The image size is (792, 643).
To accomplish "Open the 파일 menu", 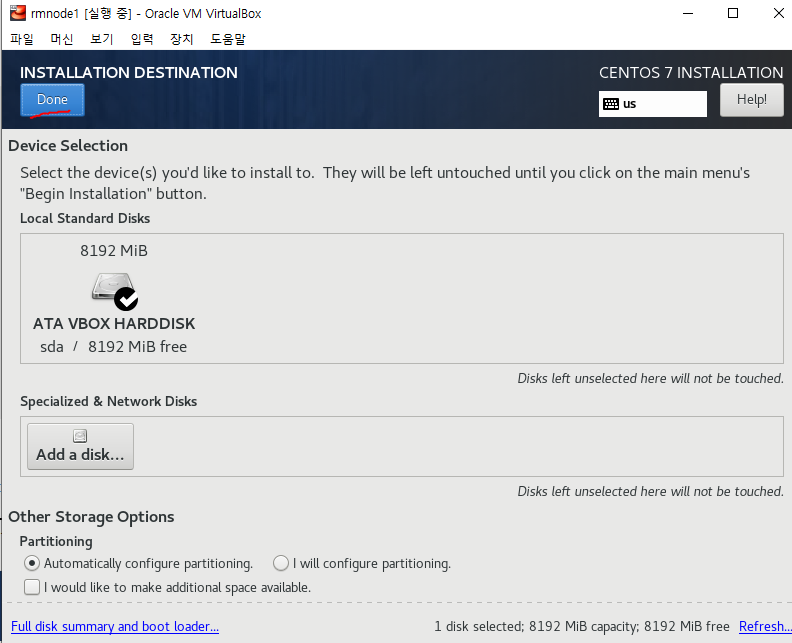I will point(22,39).
